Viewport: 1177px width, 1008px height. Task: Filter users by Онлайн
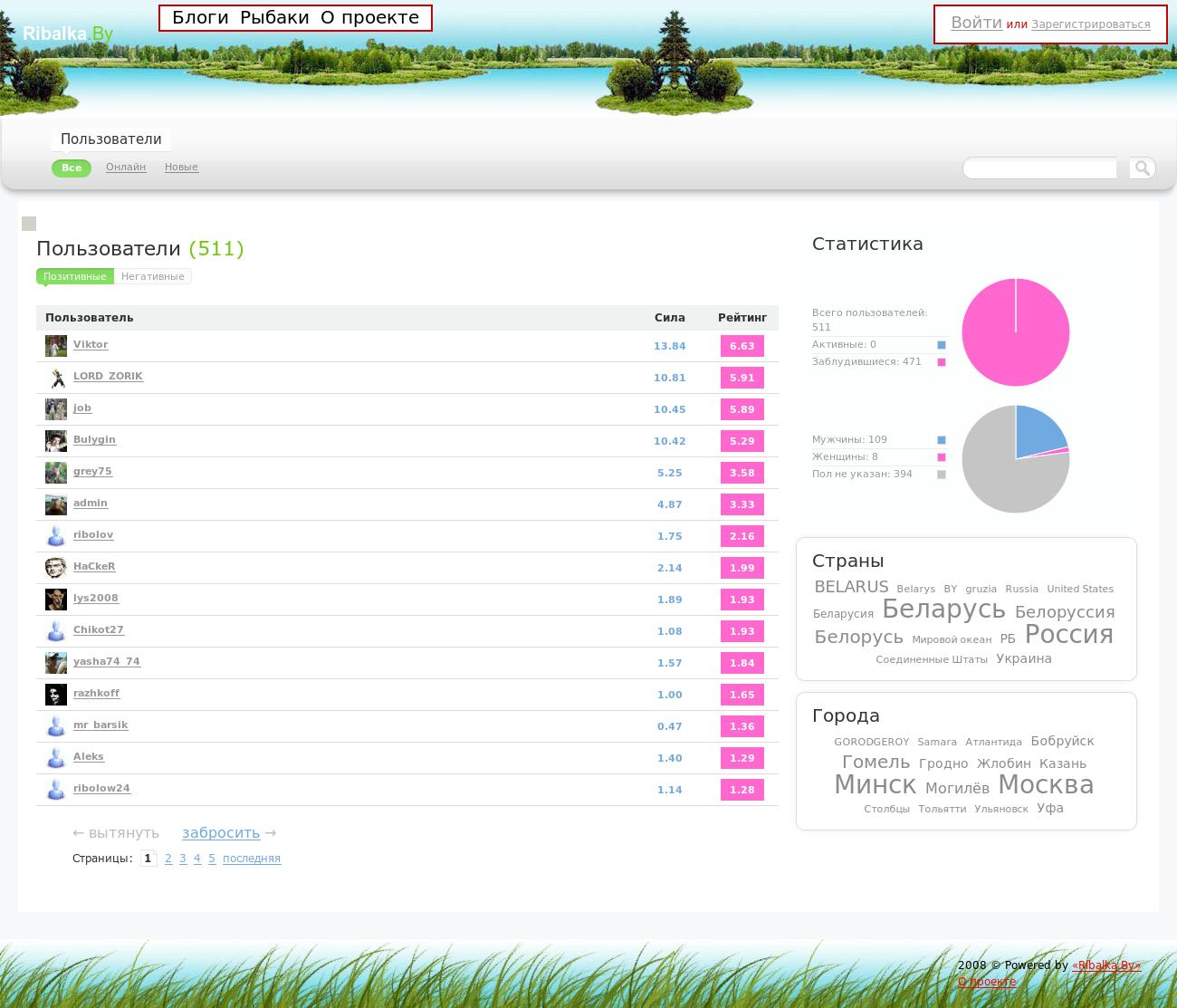coord(126,167)
